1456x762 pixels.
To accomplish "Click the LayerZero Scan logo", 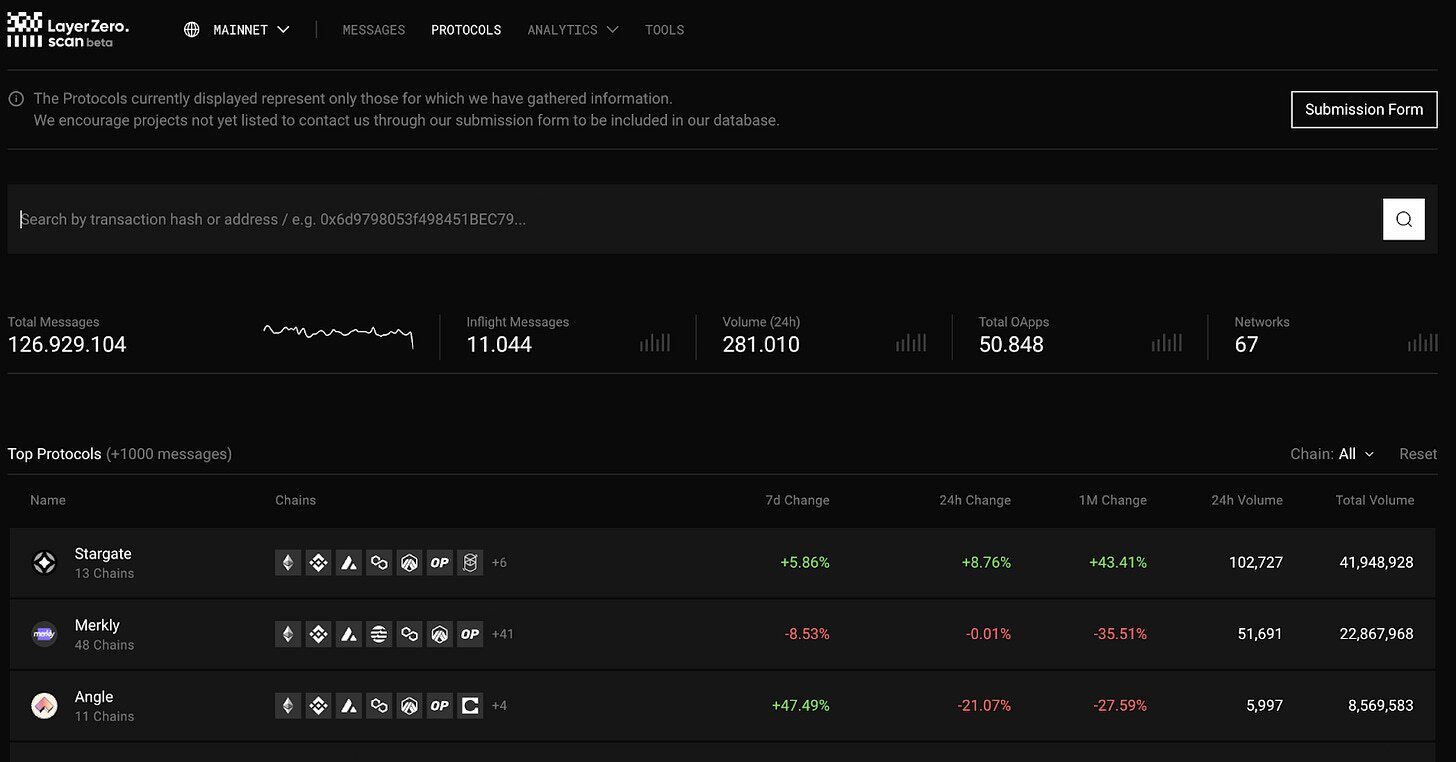I will coord(68,30).
